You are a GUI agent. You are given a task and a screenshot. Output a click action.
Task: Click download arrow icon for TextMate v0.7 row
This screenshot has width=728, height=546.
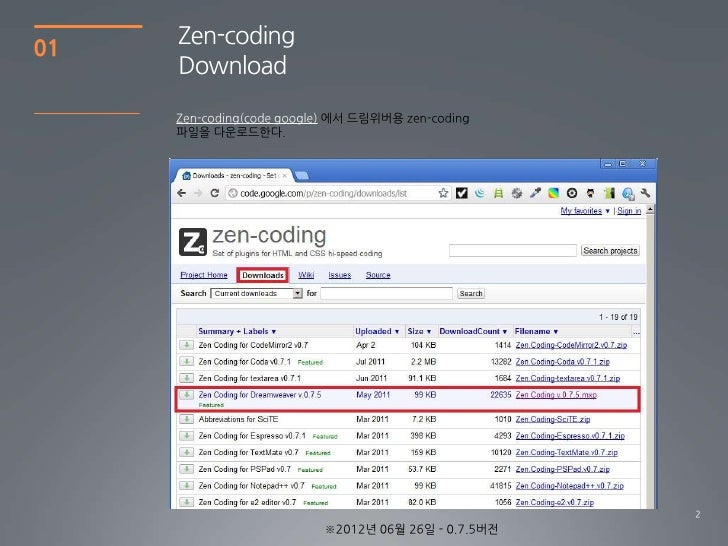187,452
